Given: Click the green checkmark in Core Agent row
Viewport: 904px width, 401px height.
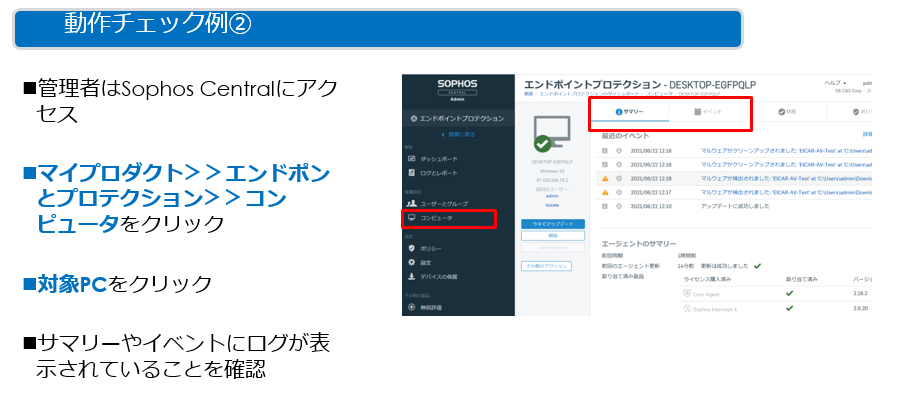Looking at the screenshot, I should [789, 294].
